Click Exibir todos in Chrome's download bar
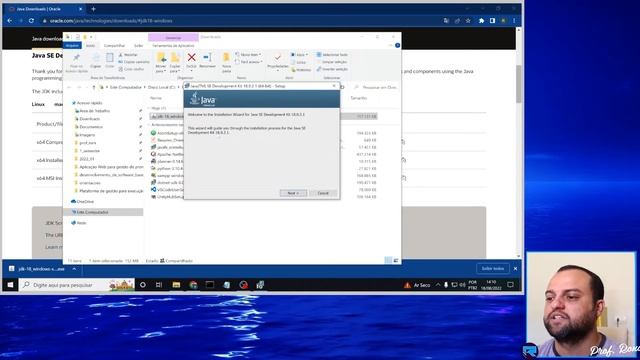This screenshot has width=640, height=360. [493, 269]
